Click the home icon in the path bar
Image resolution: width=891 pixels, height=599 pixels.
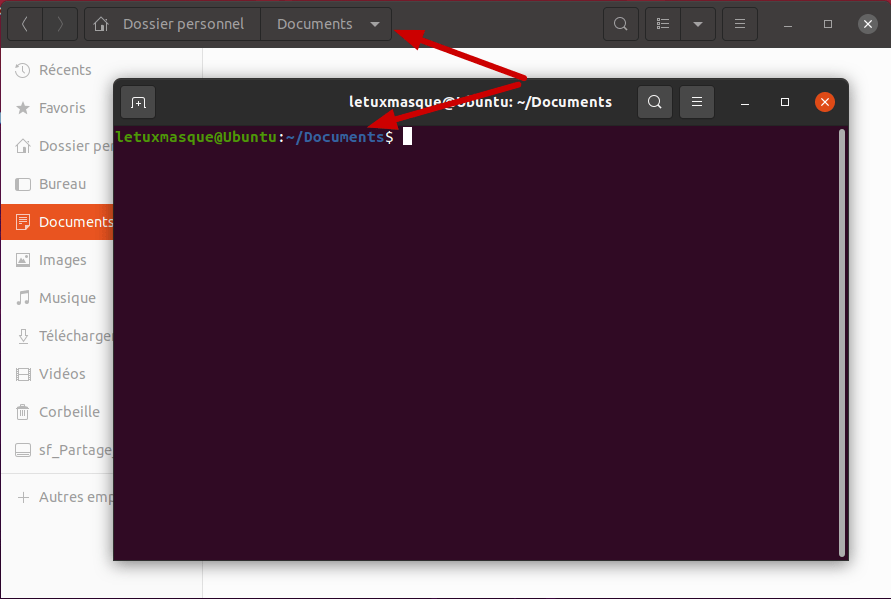coord(101,24)
